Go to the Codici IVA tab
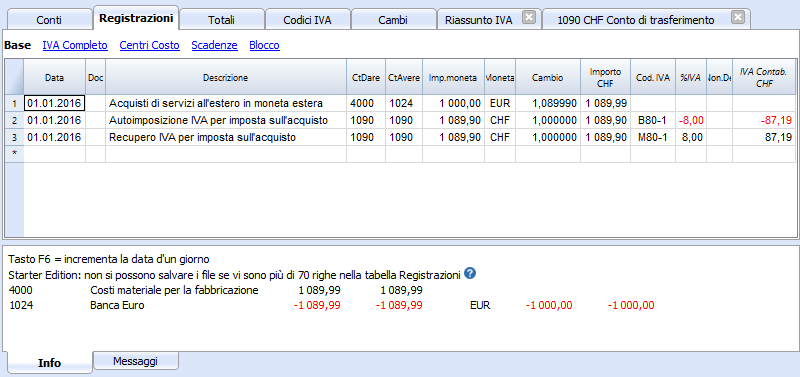This screenshot has height=377, width=800. 307,20
